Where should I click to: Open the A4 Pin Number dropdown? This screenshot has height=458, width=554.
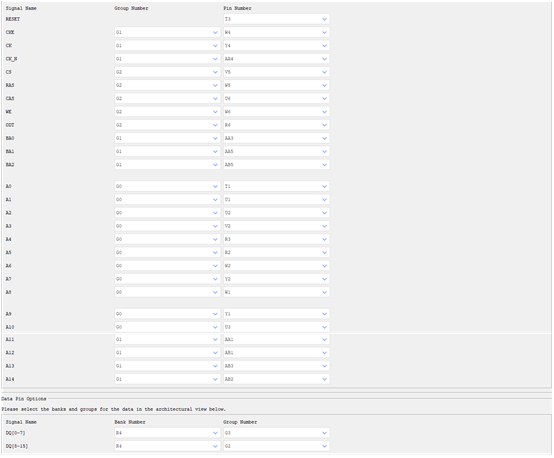coord(276,240)
